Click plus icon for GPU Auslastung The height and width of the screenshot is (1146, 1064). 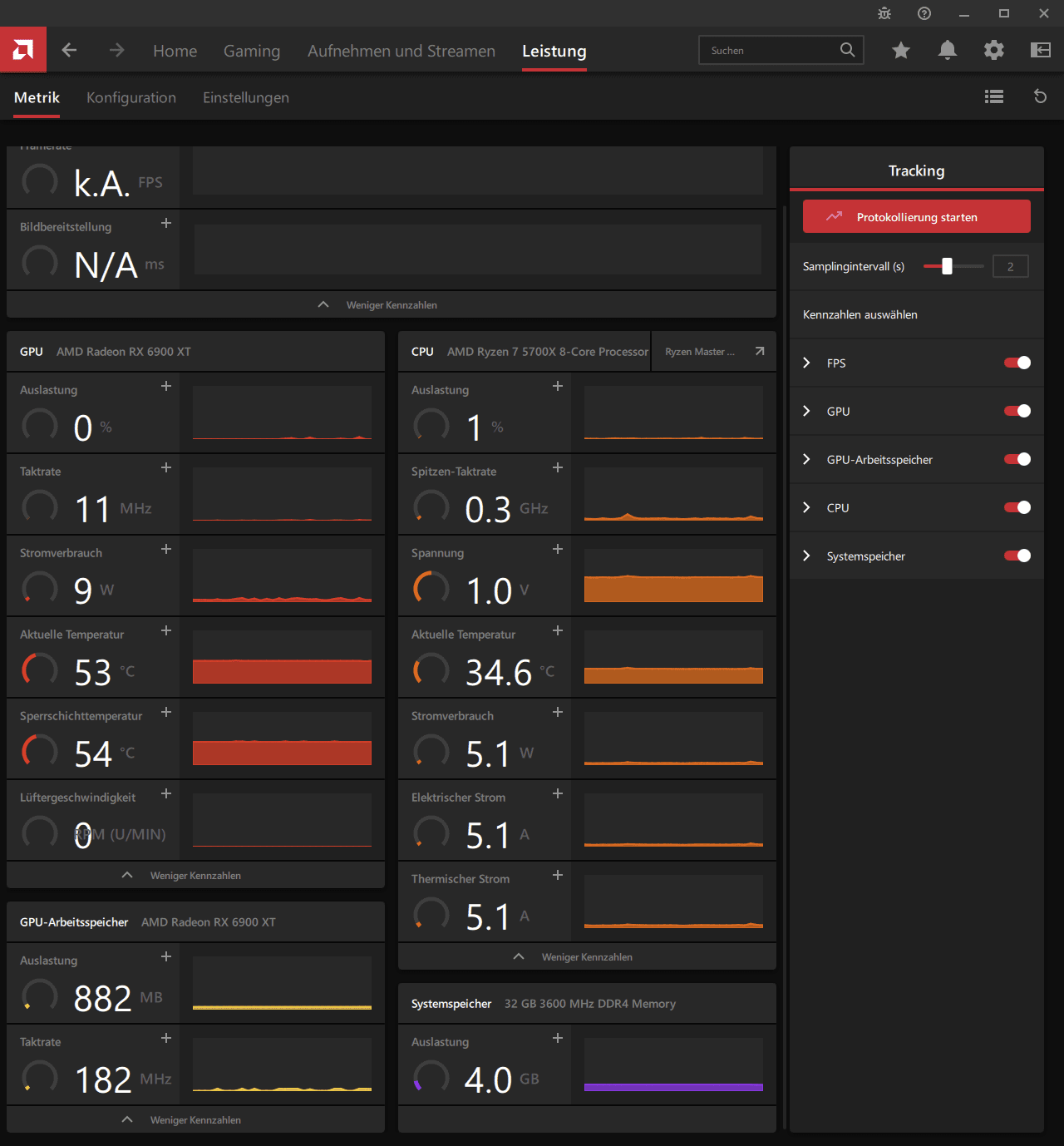click(166, 386)
